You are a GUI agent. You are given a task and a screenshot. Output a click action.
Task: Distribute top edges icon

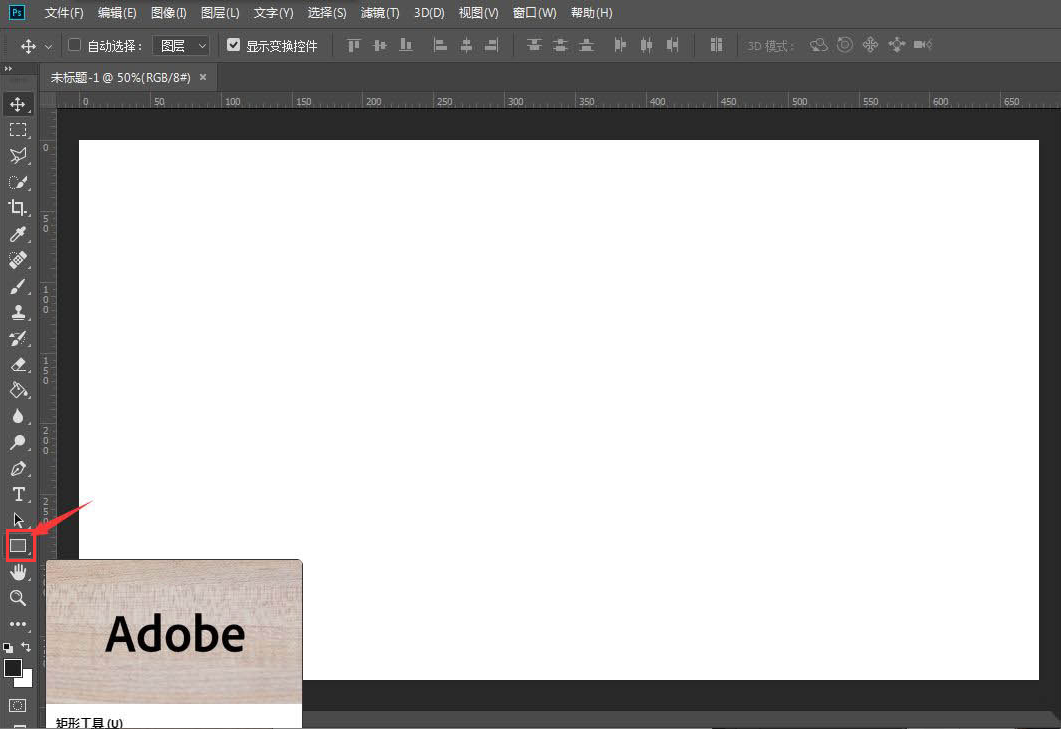pos(534,45)
